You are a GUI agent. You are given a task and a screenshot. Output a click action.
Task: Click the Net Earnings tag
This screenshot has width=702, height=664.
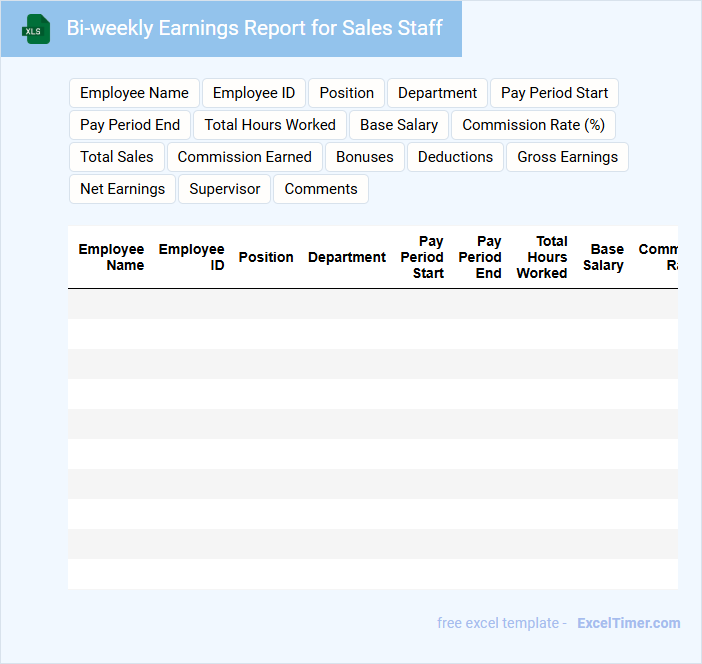pos(122,189)
